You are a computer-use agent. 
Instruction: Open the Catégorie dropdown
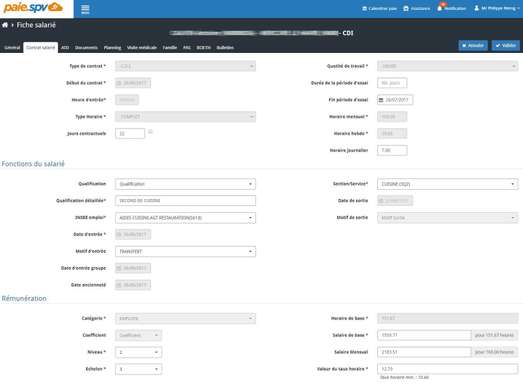click(185, 318)
